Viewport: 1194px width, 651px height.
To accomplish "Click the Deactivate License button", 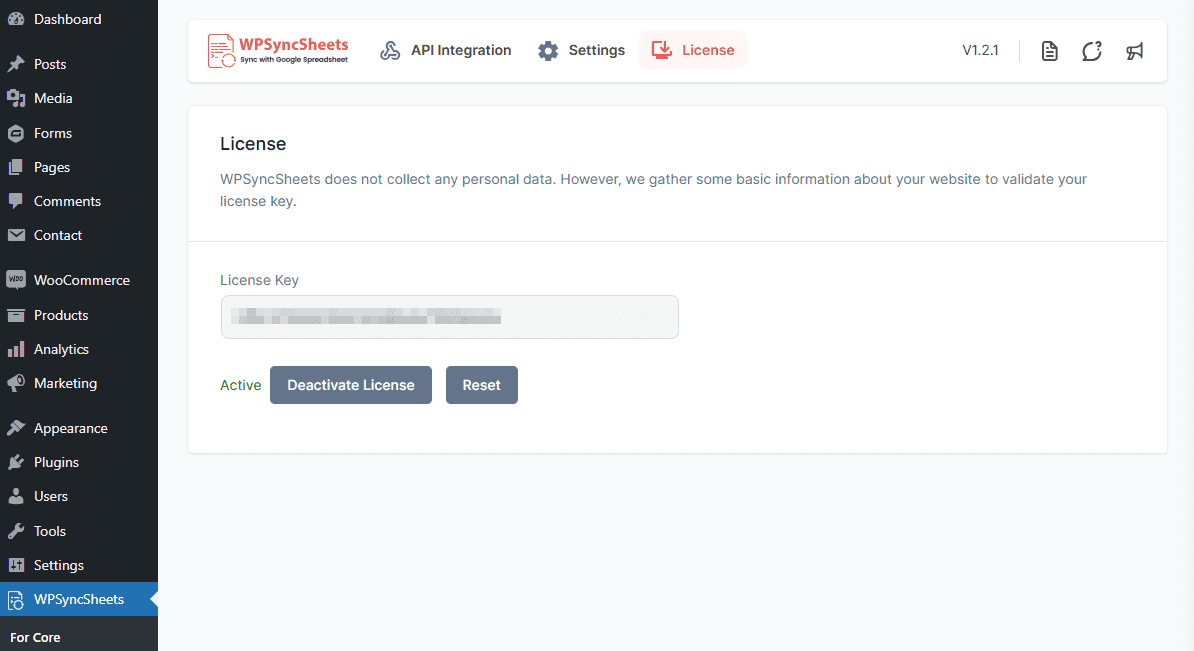I will 350,384.
